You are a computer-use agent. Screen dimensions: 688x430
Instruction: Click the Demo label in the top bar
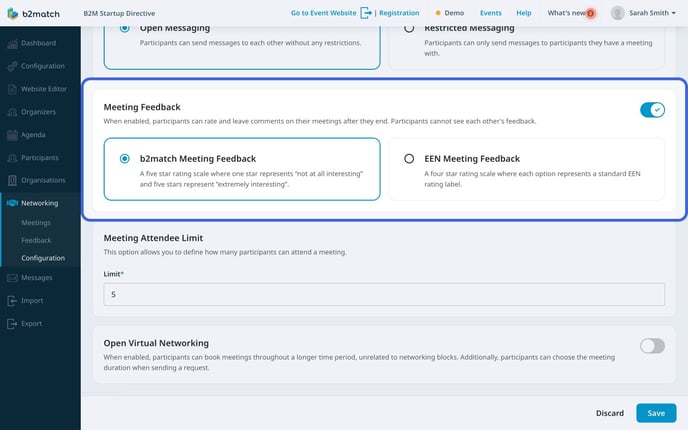coord(454,13)
